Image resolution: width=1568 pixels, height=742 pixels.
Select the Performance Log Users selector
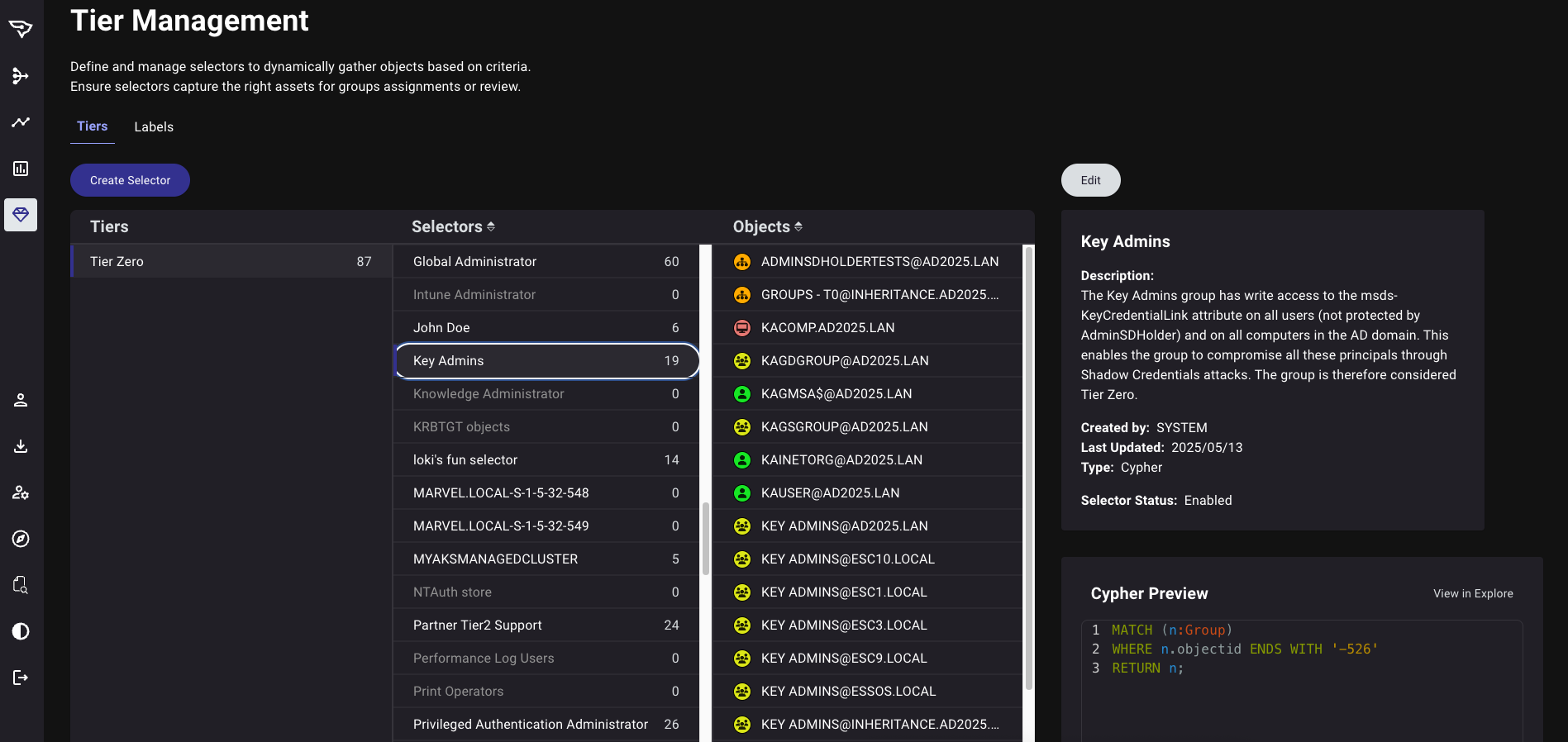point(546,658)
